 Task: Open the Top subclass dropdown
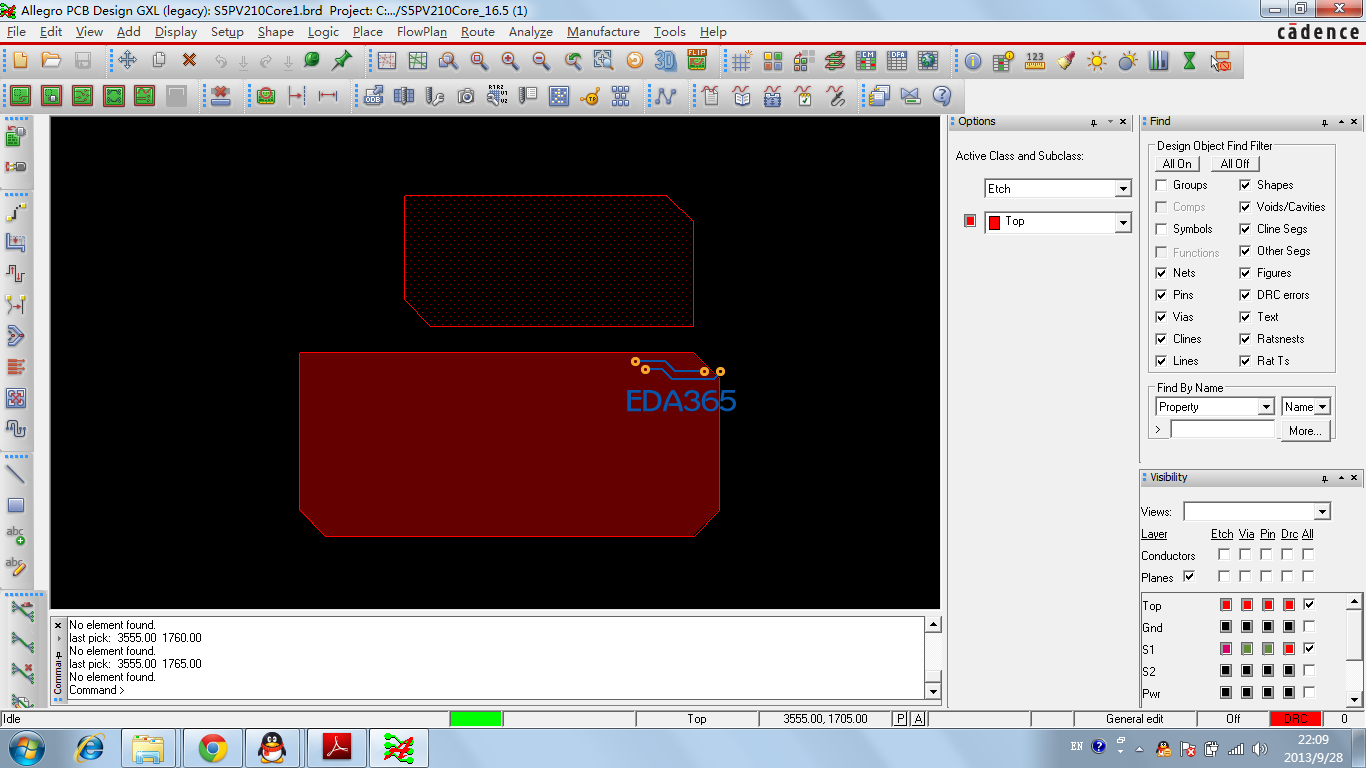click(1123, 223)
